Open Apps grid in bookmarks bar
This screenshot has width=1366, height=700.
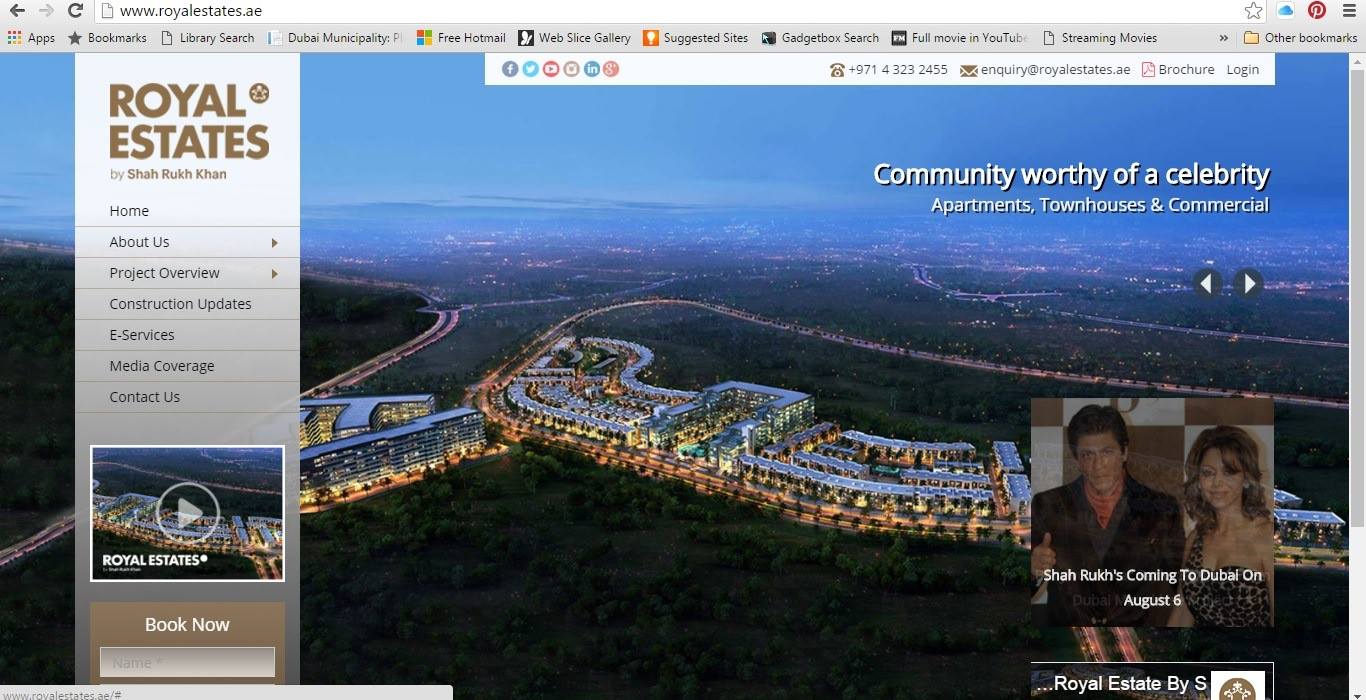pos(31,38)
